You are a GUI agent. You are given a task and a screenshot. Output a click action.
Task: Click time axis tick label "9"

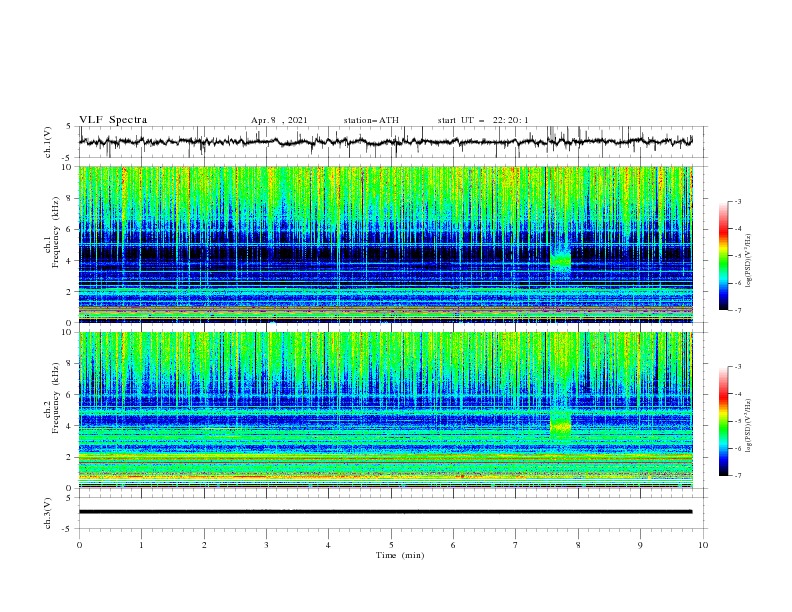640,545
